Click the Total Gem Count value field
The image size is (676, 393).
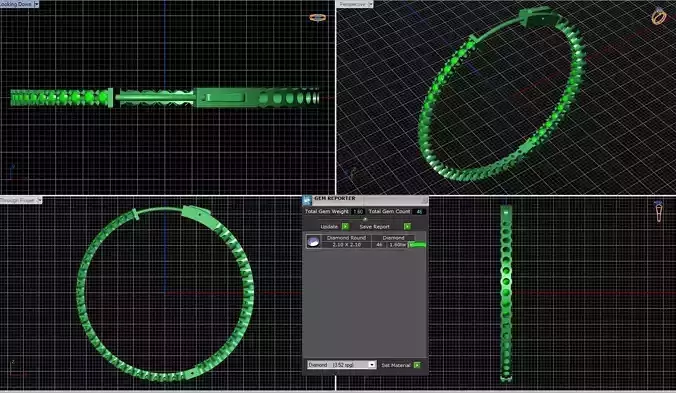click(419, 212)
